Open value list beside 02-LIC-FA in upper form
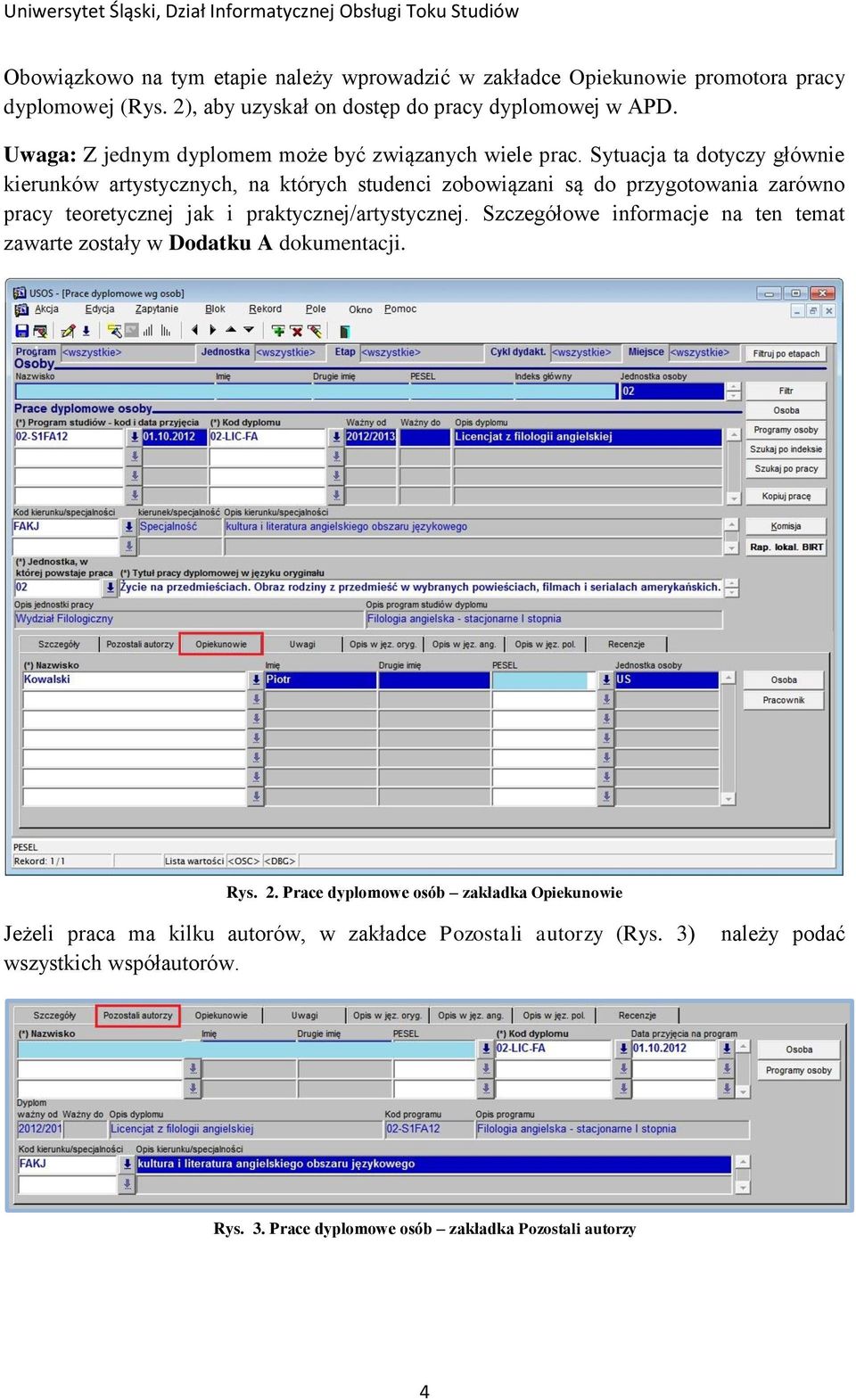The width and height of the screenshot is (856, 1400). point(336,437)
